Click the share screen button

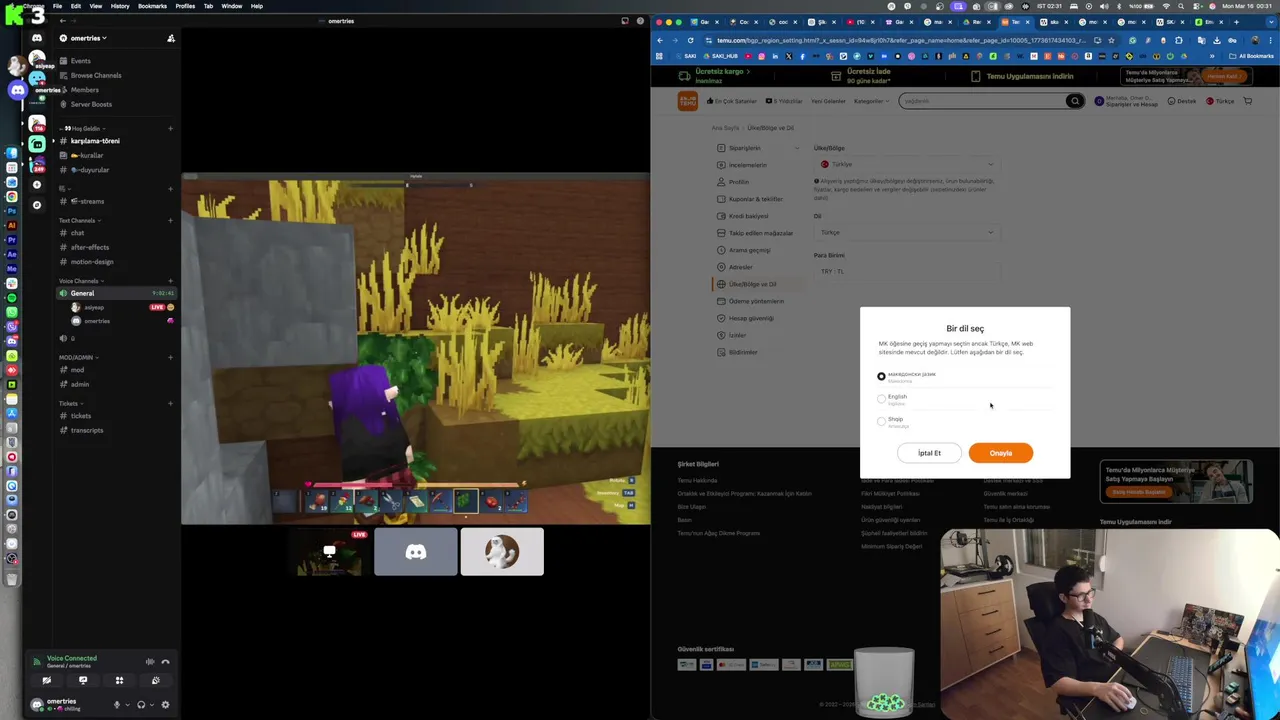pyautogui.click(x=83, y=680)
